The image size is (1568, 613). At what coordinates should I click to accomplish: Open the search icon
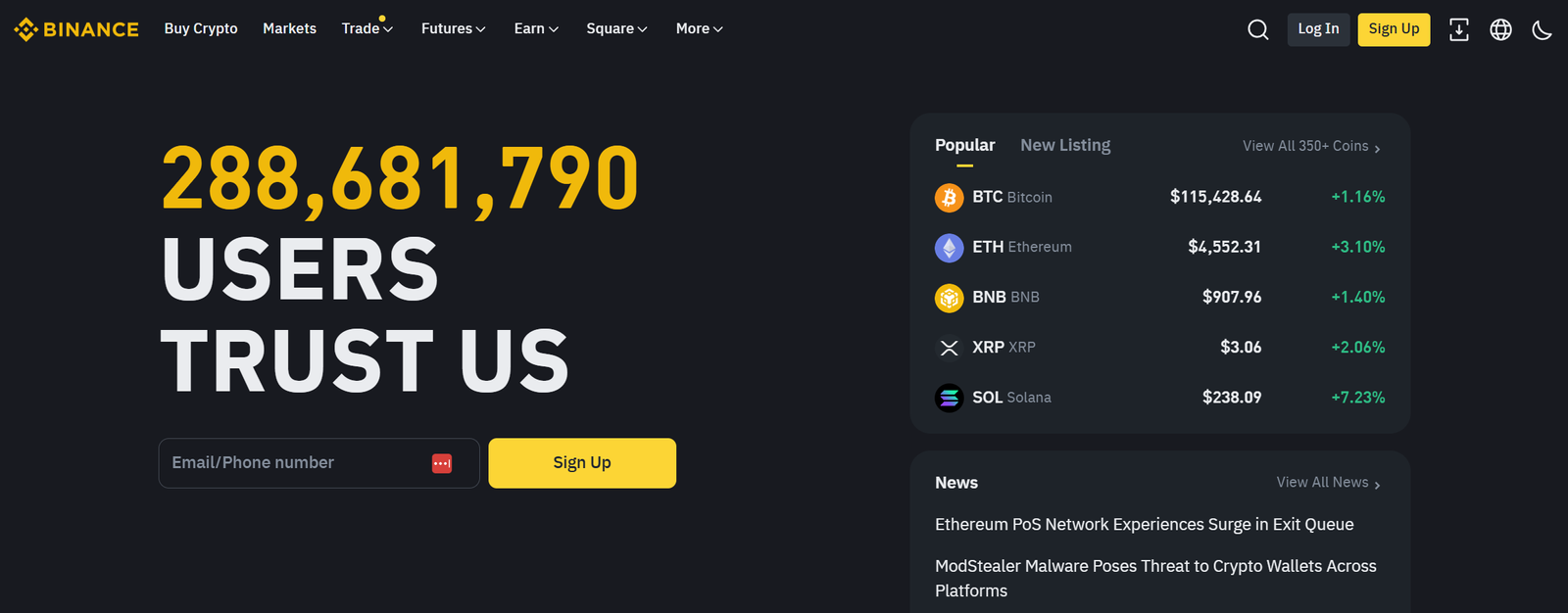1257,29
